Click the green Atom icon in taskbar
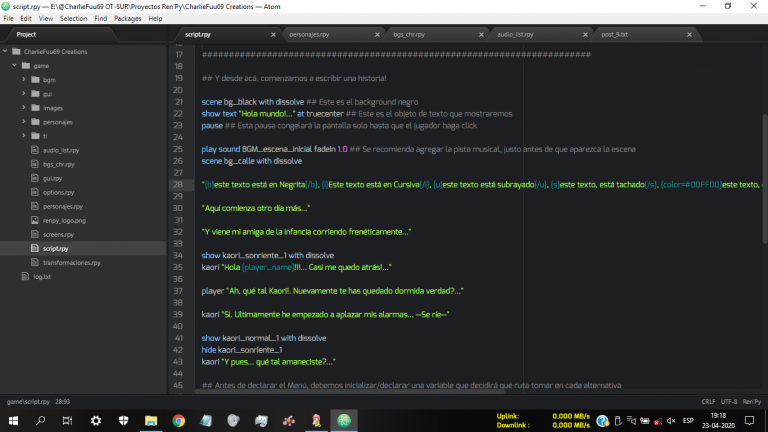 343,420
